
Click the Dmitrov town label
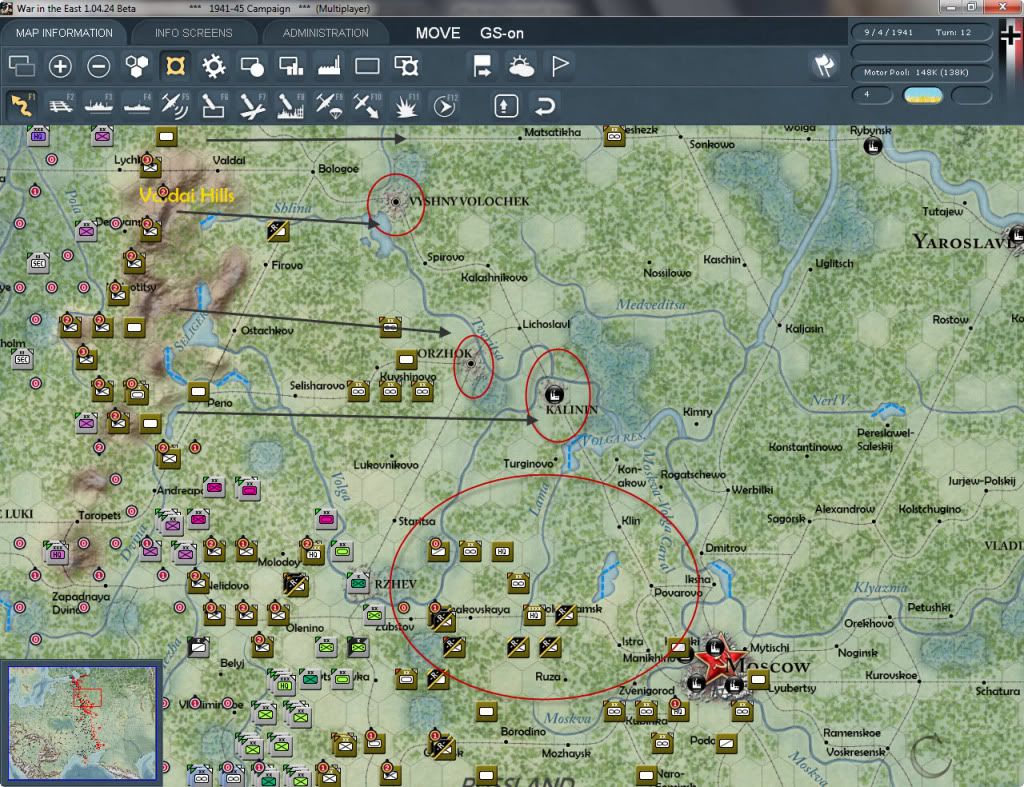[726, 548]
